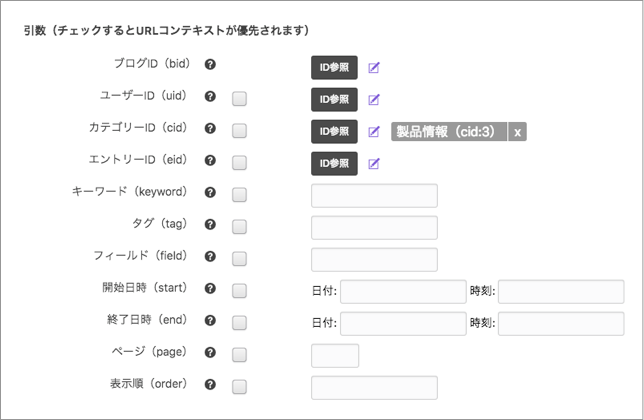Click the edit icon in the エントリーID row
This screenshot has height=420, width=644.
(x=374, y=163)
